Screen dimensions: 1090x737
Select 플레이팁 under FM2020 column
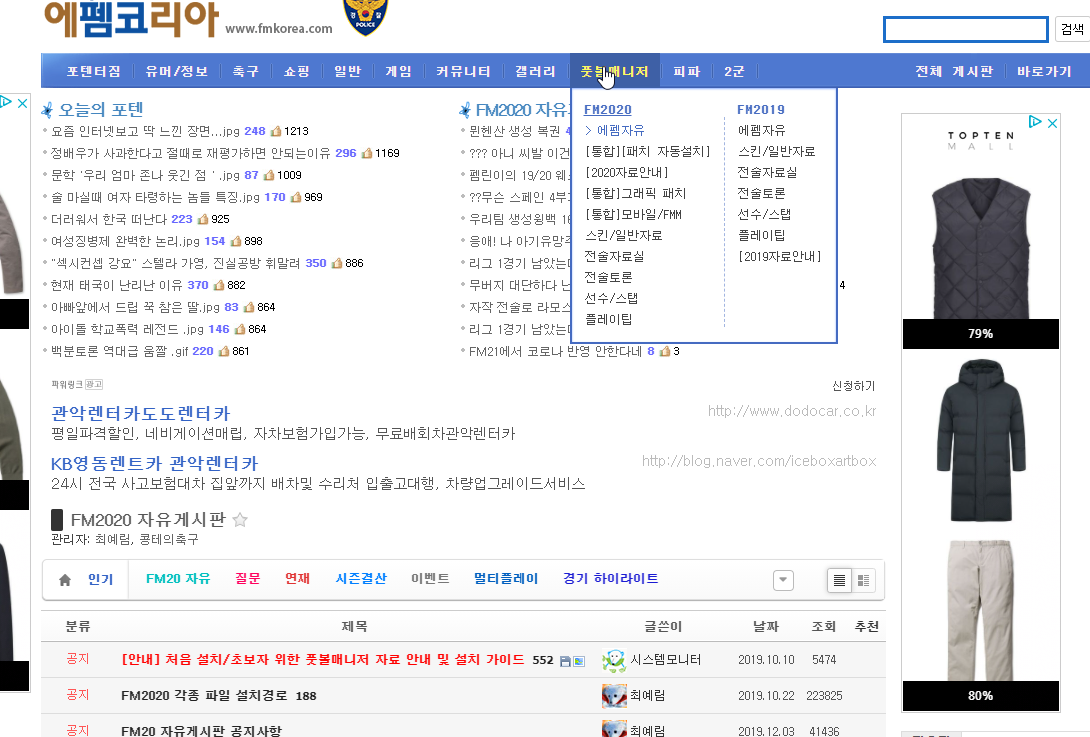[x=608, y=319]
